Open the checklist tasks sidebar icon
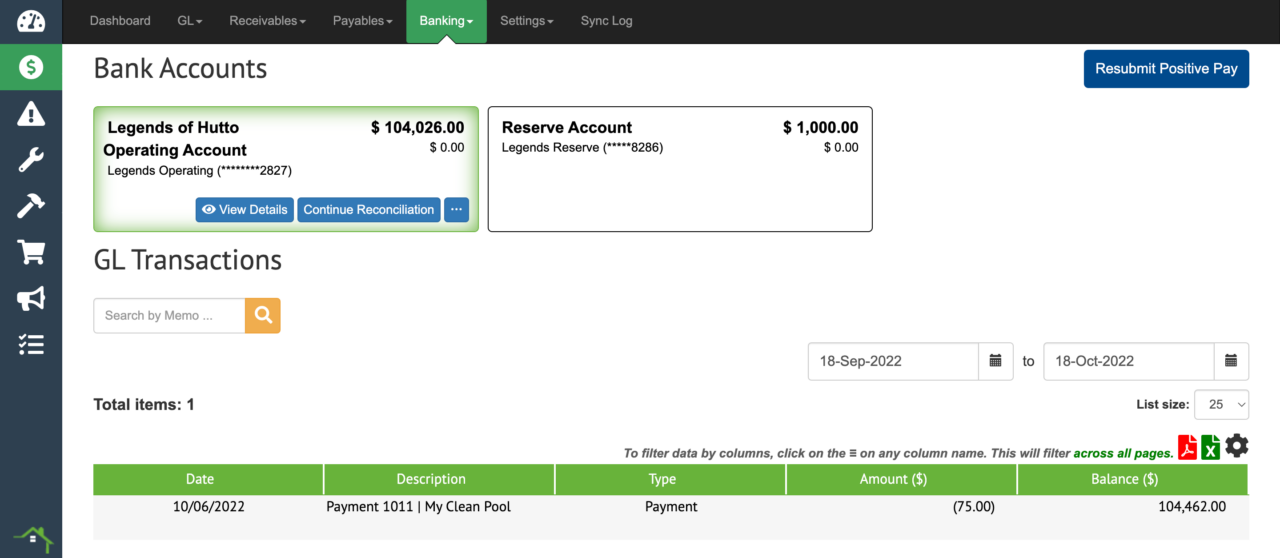 tap(31, 345)
